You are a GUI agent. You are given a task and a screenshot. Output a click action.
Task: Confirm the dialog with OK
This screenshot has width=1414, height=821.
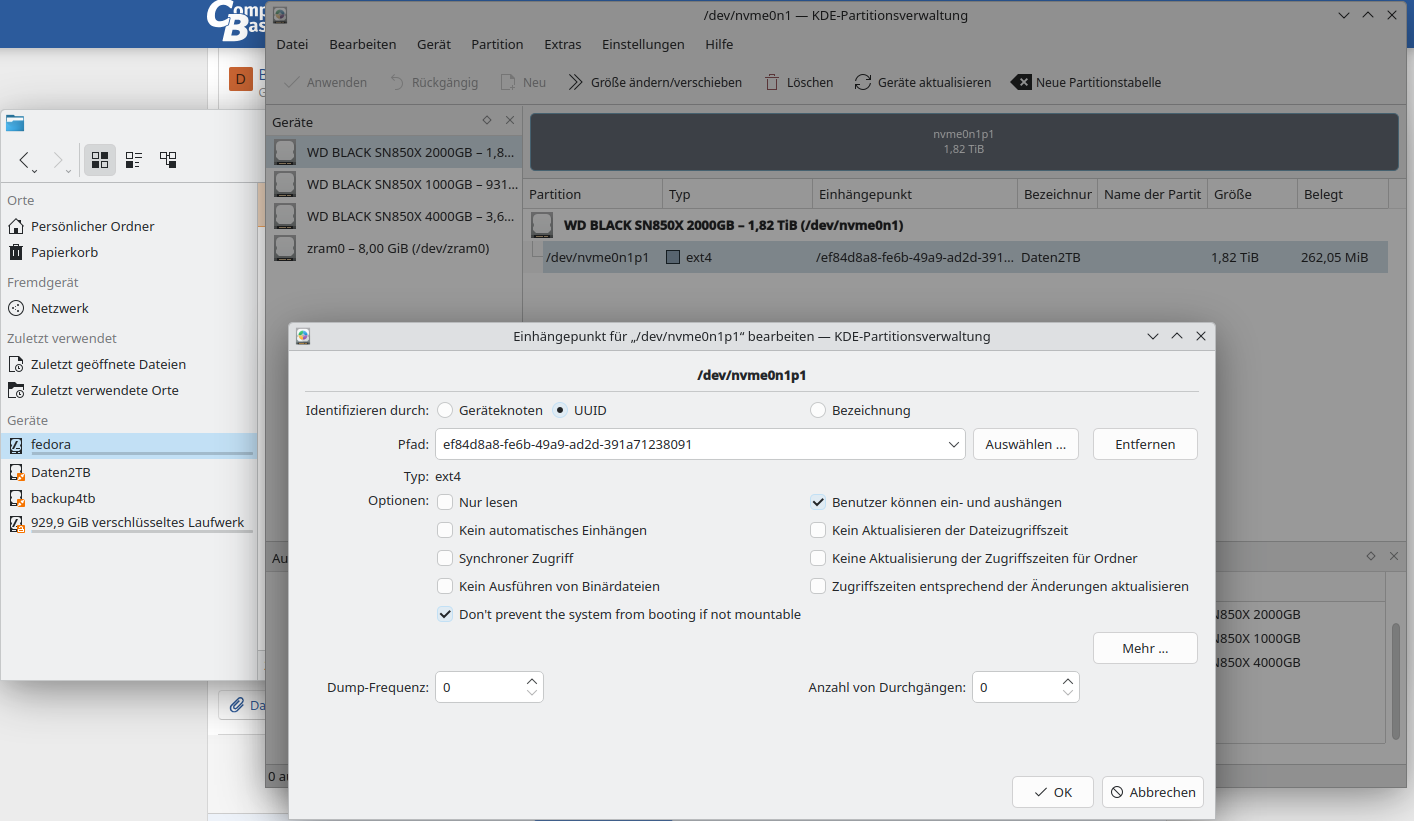(x=1053, y=792)
